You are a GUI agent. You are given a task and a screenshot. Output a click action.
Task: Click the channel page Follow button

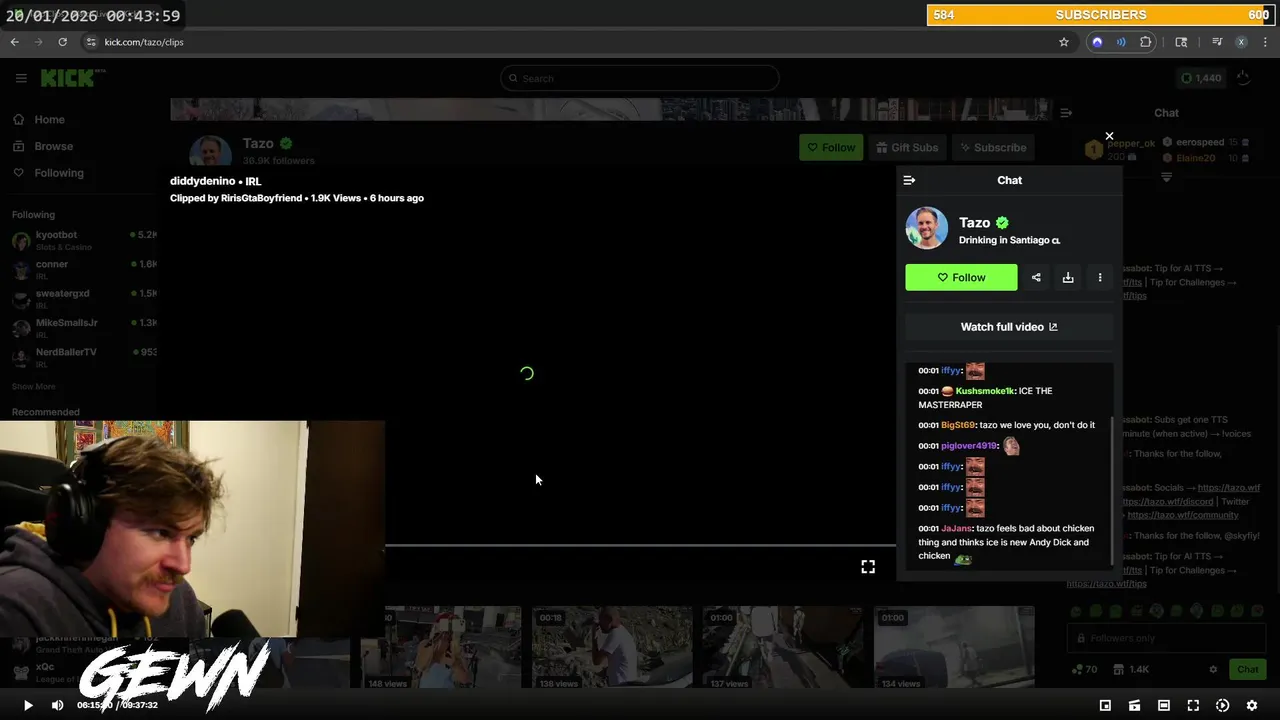(x=831, y=147)
